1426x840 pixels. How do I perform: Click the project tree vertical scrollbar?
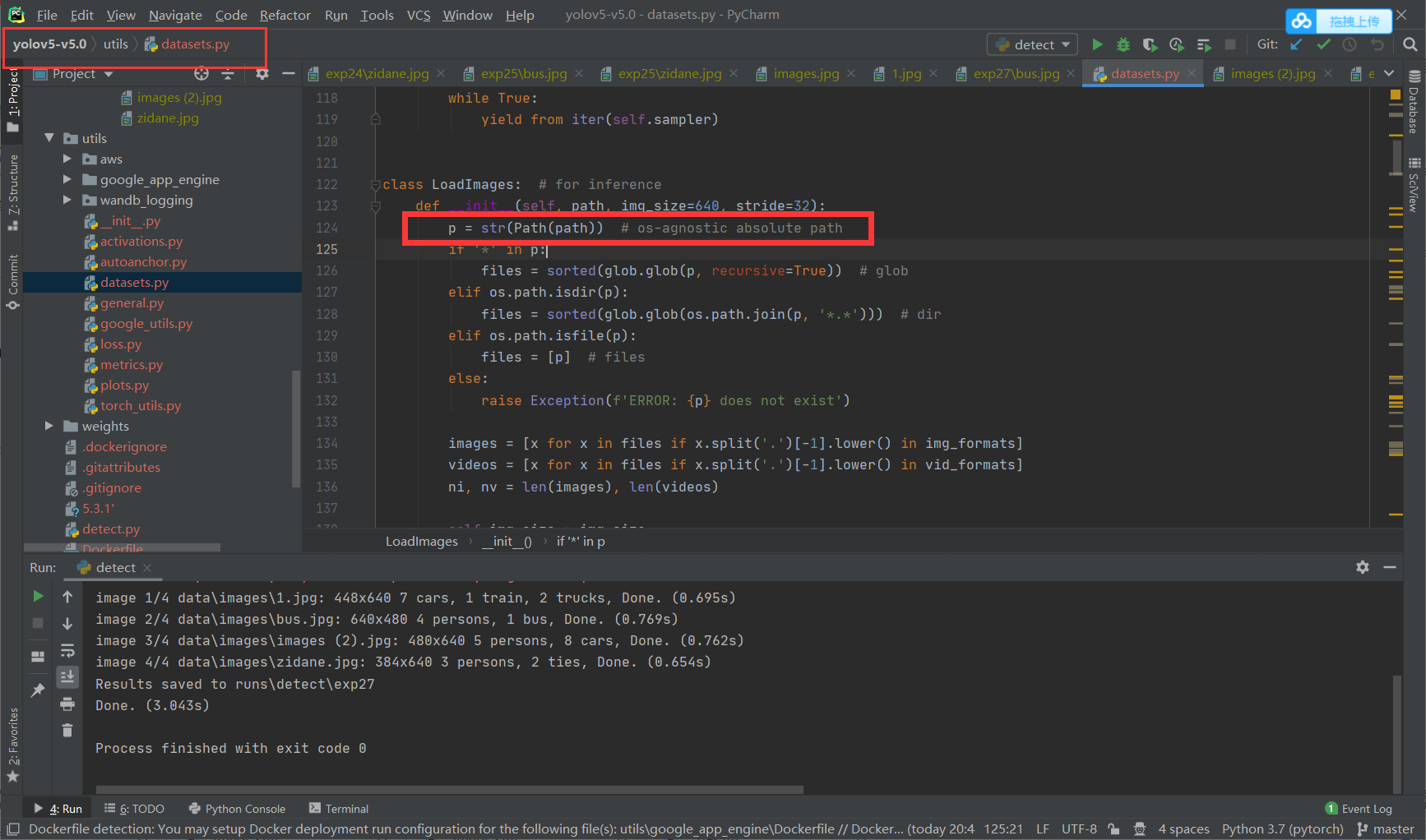(296, 428)
